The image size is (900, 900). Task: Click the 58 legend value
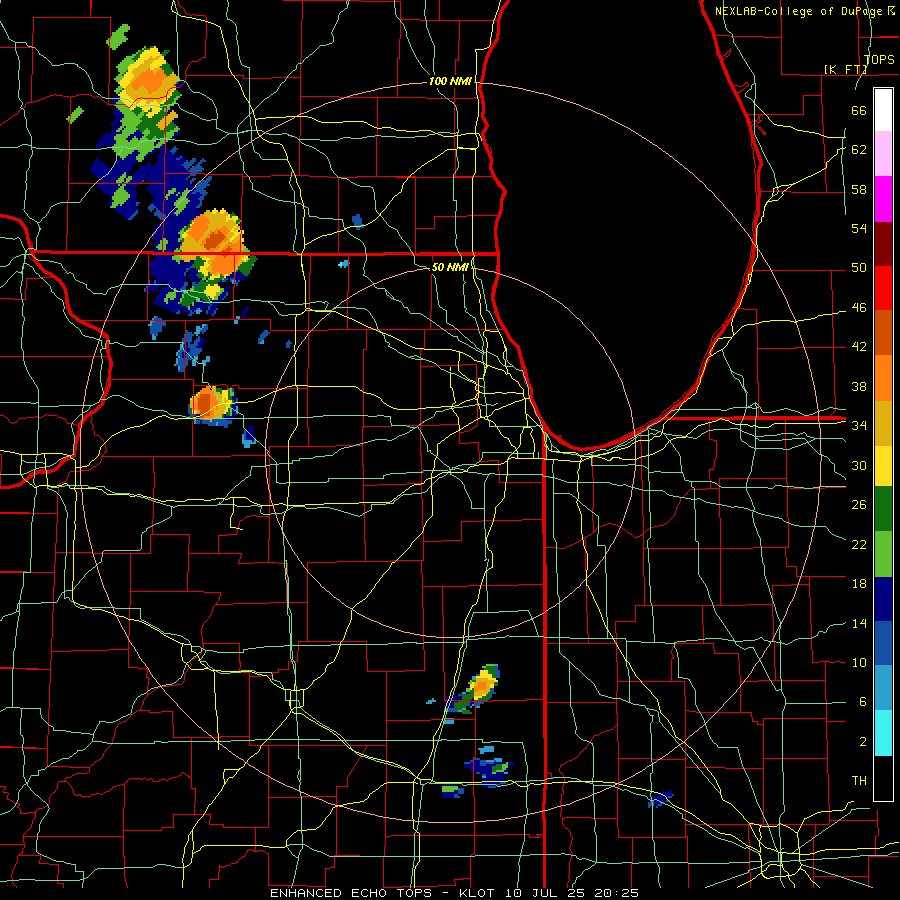tap(859, 189)
